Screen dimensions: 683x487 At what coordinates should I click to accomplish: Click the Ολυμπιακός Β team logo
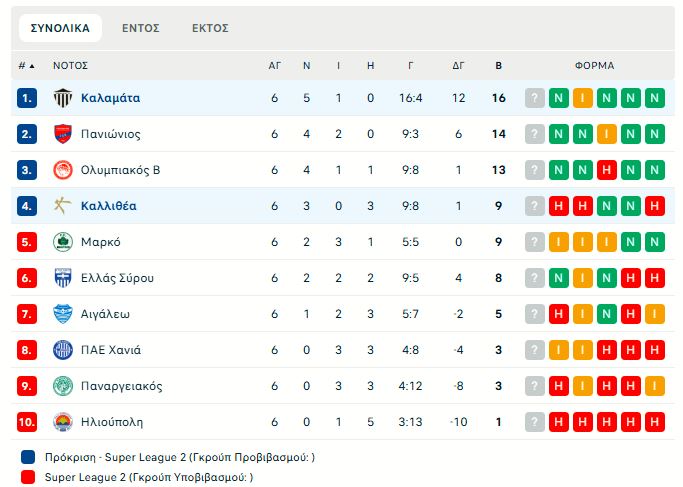coord(63,170)
